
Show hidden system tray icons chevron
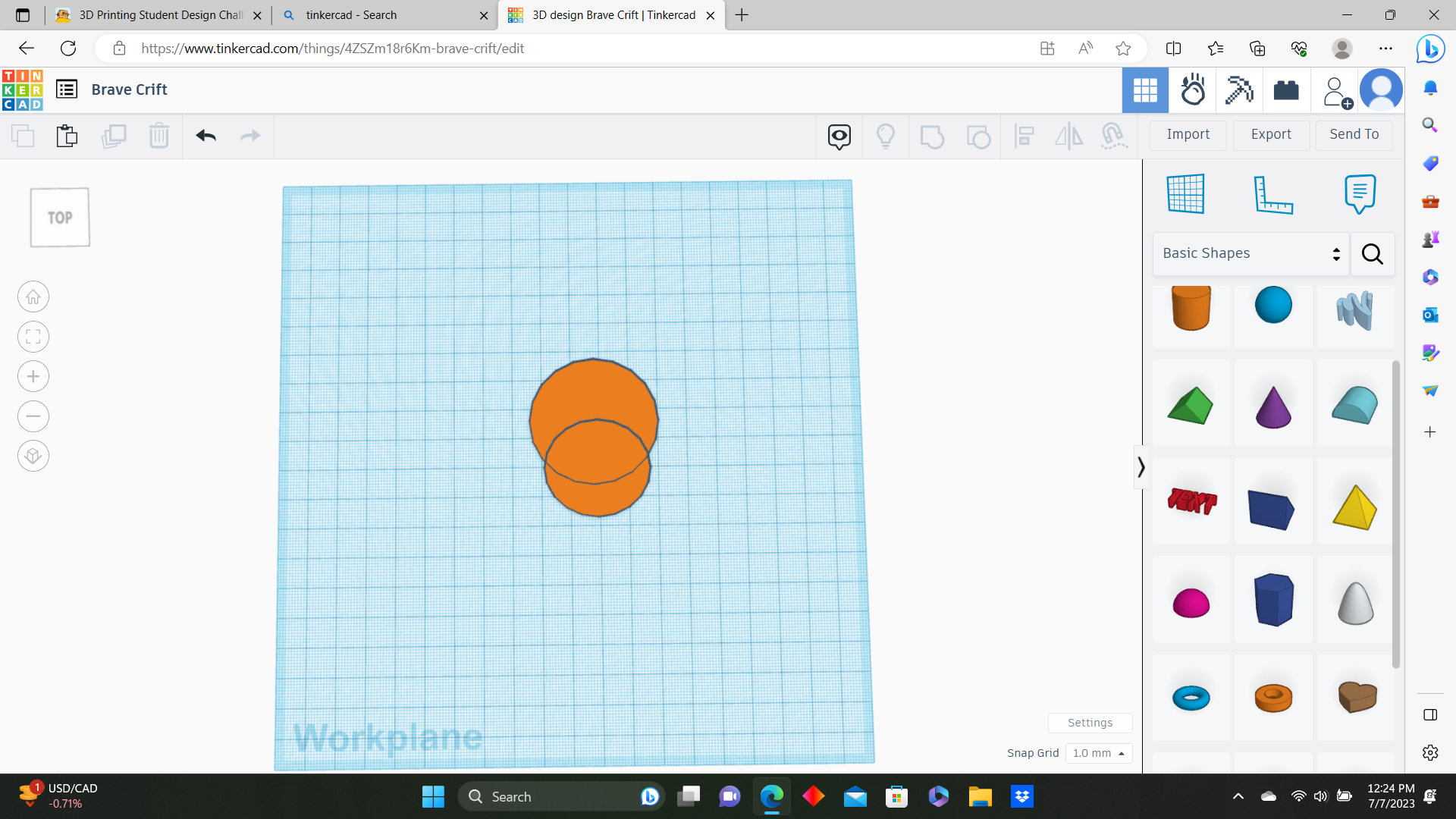coord(1238,796)
